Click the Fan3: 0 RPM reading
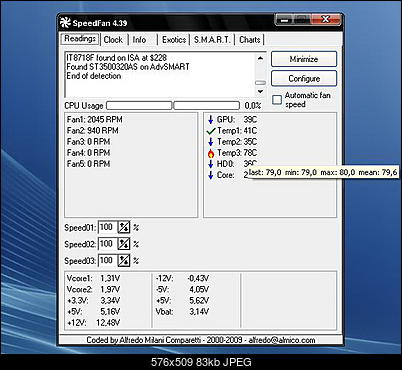 pyautogui.click(x=88, y=142)
